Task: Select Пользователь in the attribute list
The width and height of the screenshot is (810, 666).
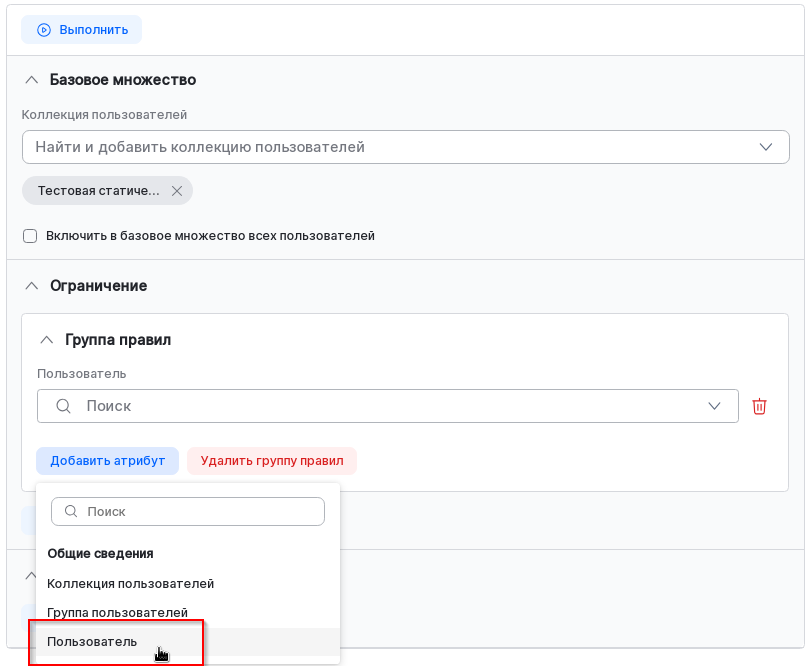Action: point(93,641)
